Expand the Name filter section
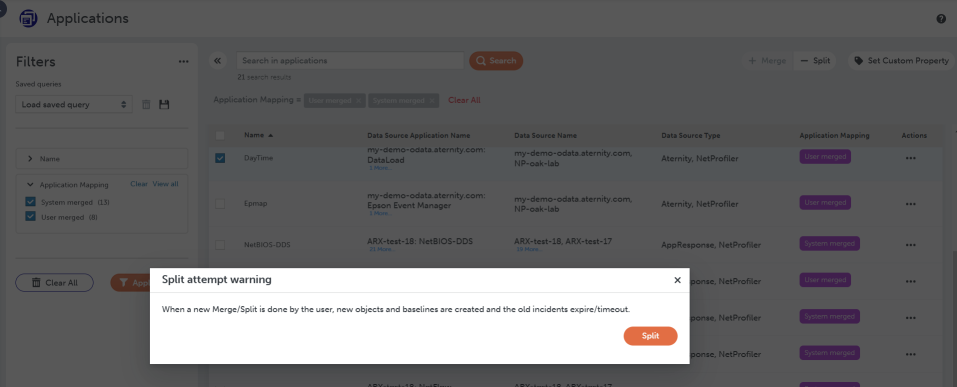 click(102, 159)
